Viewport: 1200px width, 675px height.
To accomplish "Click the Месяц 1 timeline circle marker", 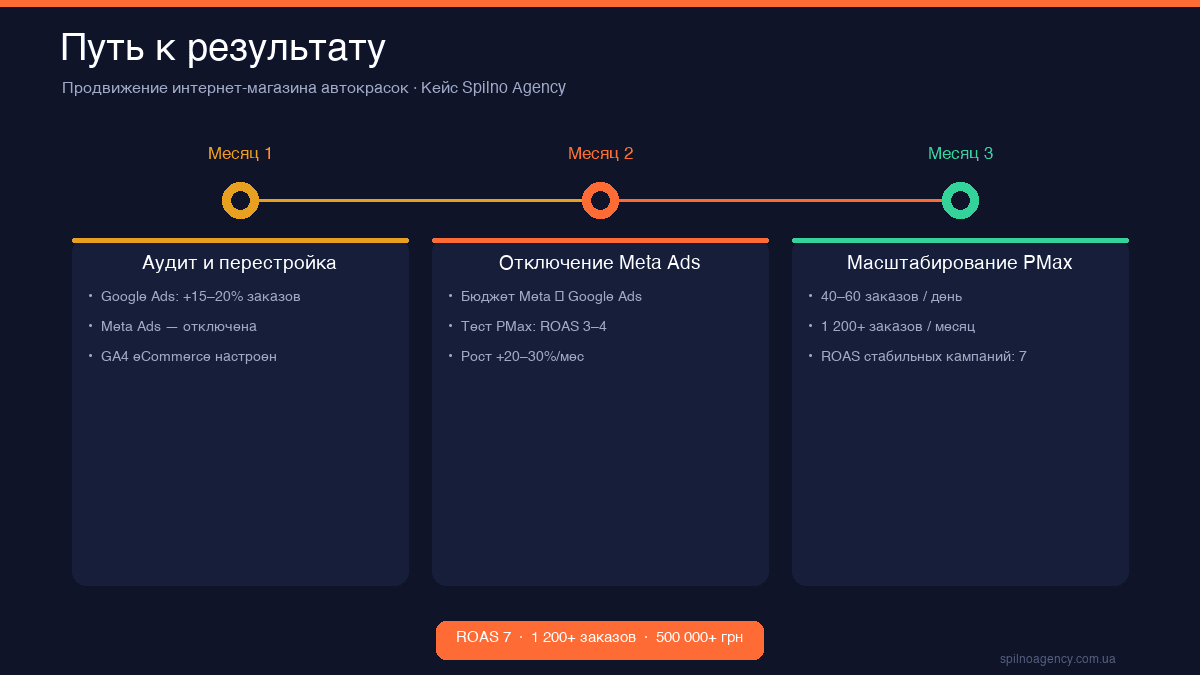I will pyautogui.click(x=240, y=201).
